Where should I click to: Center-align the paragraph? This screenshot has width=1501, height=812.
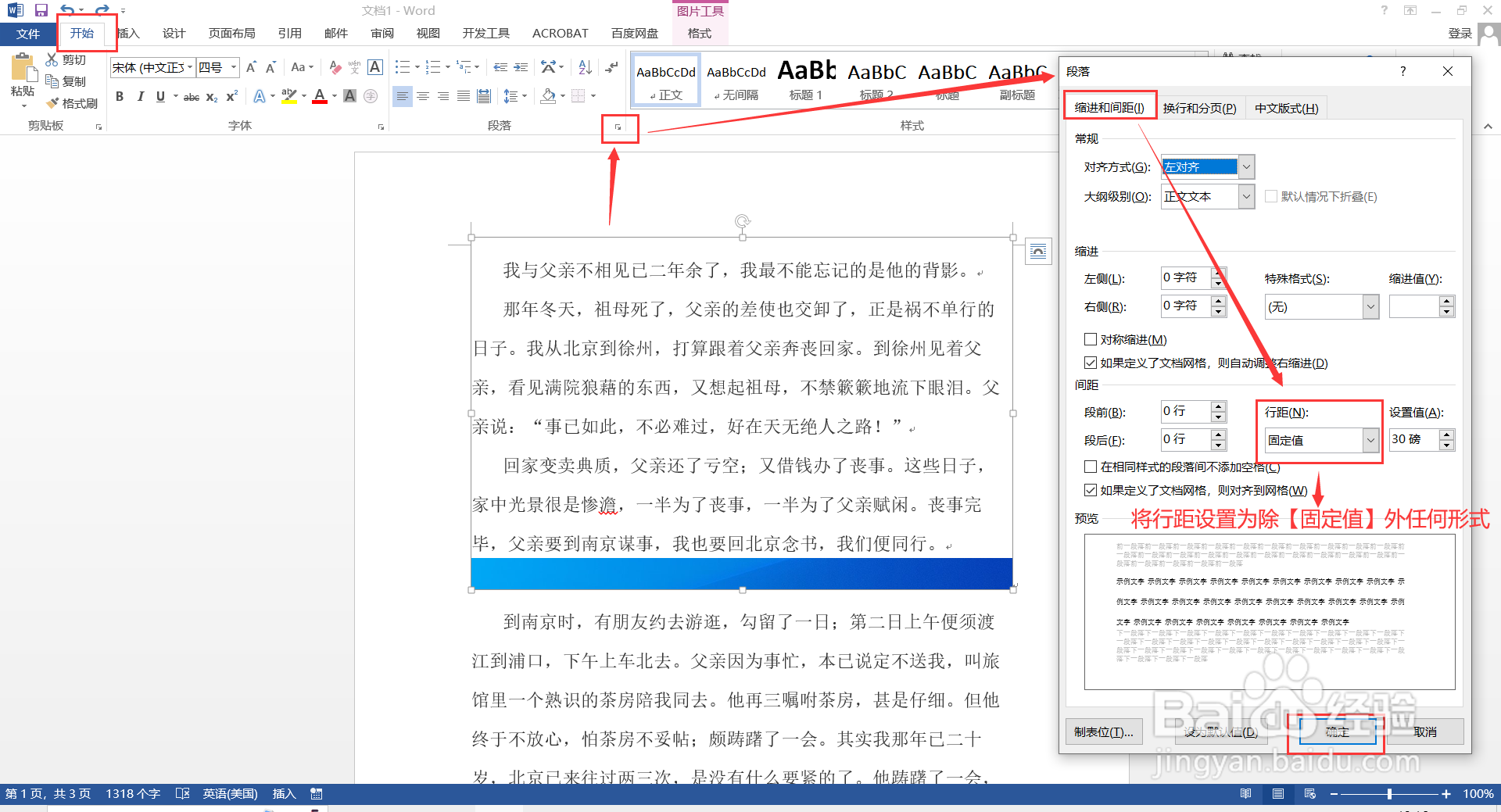(423, 96)
